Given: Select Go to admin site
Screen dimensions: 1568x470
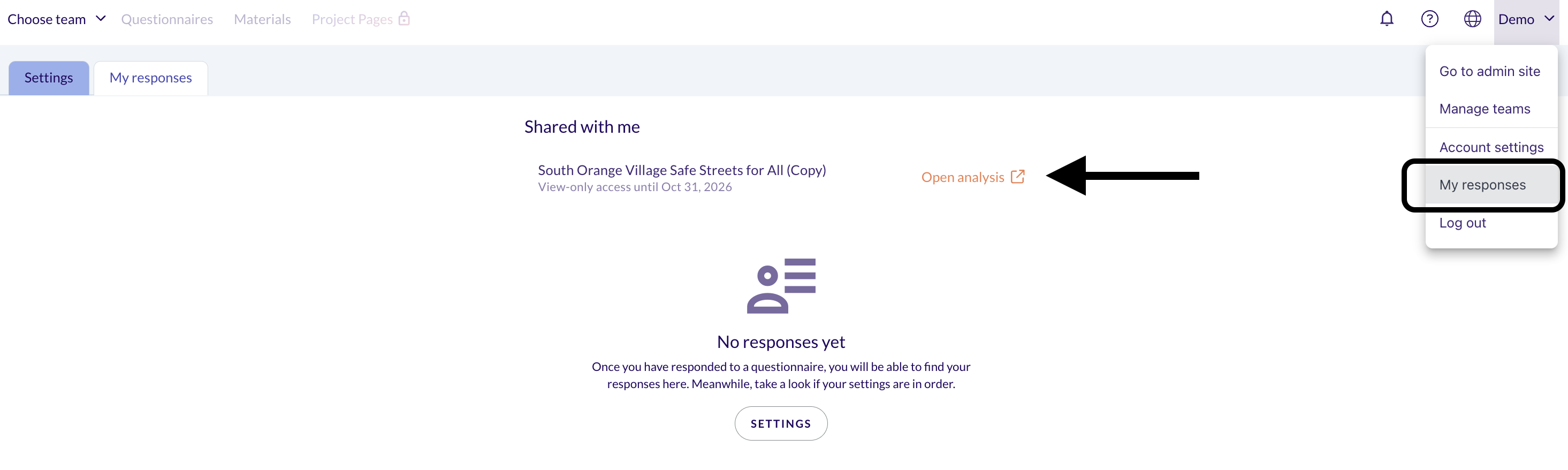Looking at the screenshot, I should [1489, 71].
